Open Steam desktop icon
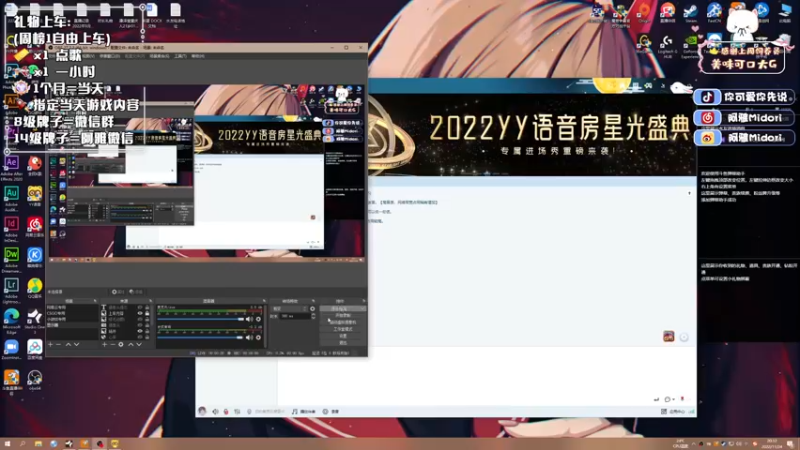 (x=691, y=11)
